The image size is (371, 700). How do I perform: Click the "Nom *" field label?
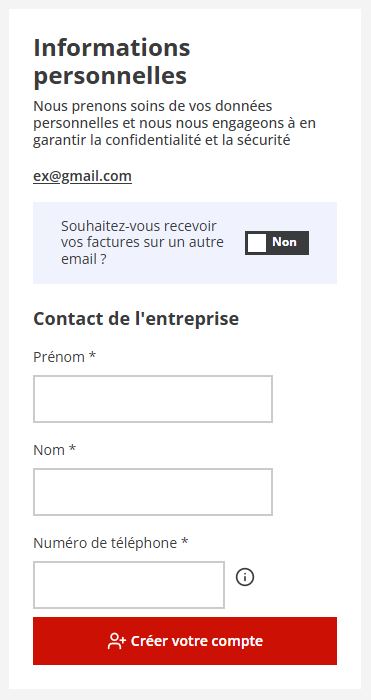pyautogui.click(x=54, y=450)
